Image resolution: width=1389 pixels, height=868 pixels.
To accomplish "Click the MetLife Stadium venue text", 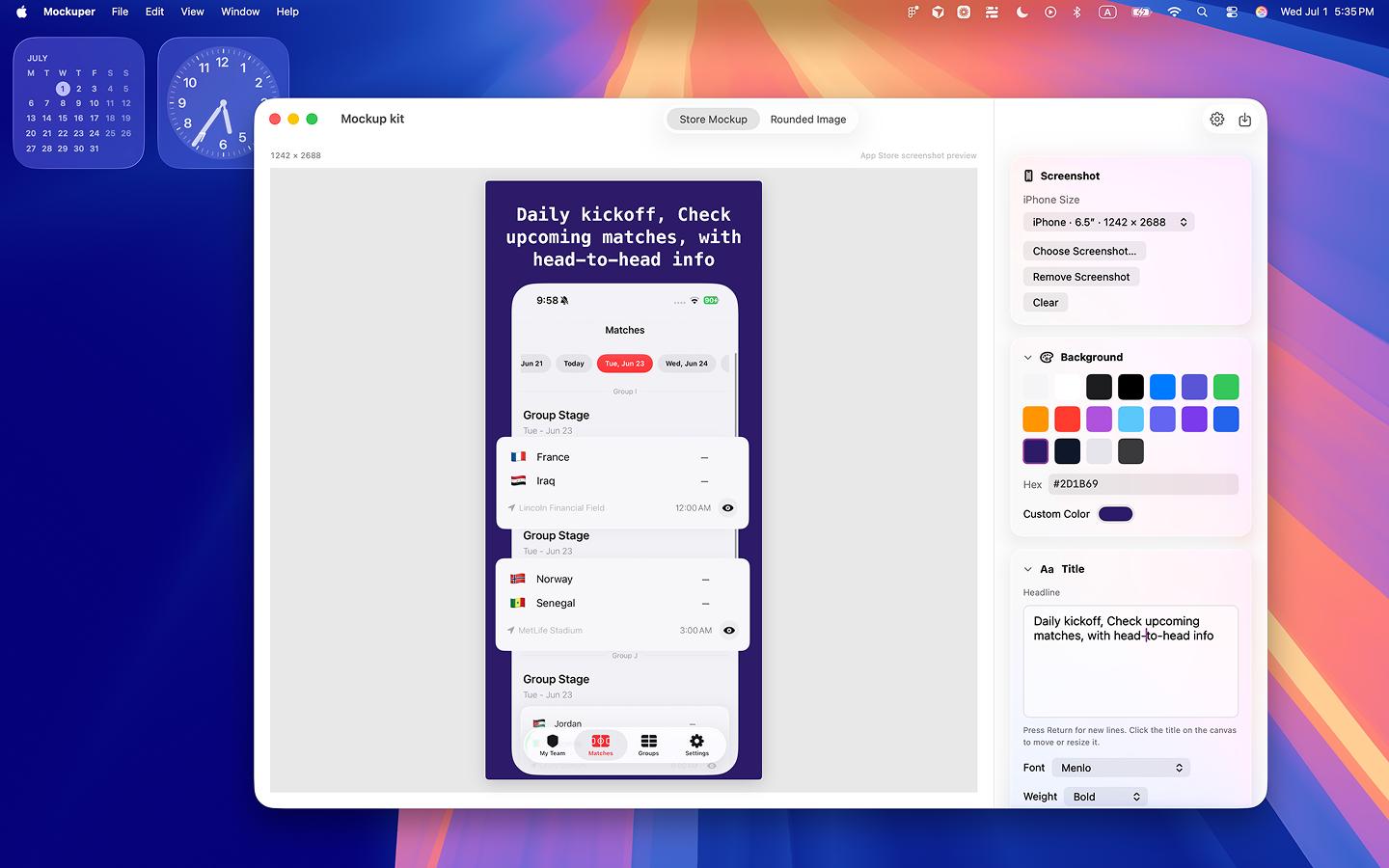I will pos(550,631).
